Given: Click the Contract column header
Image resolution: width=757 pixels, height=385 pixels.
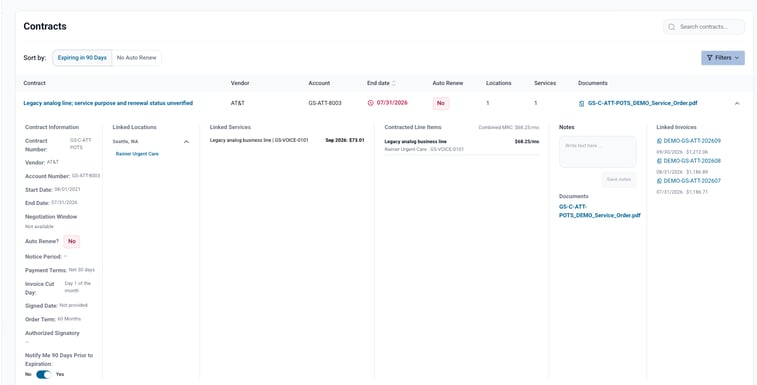Looking at the screenshot, I should [34, 83].
